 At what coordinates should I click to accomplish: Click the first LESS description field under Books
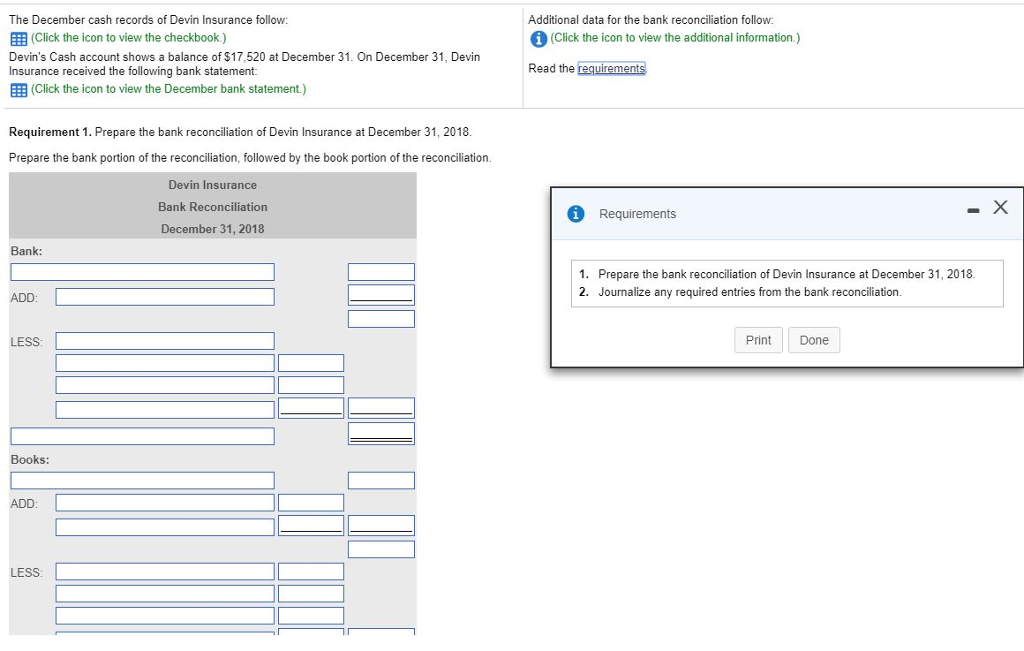165,571
